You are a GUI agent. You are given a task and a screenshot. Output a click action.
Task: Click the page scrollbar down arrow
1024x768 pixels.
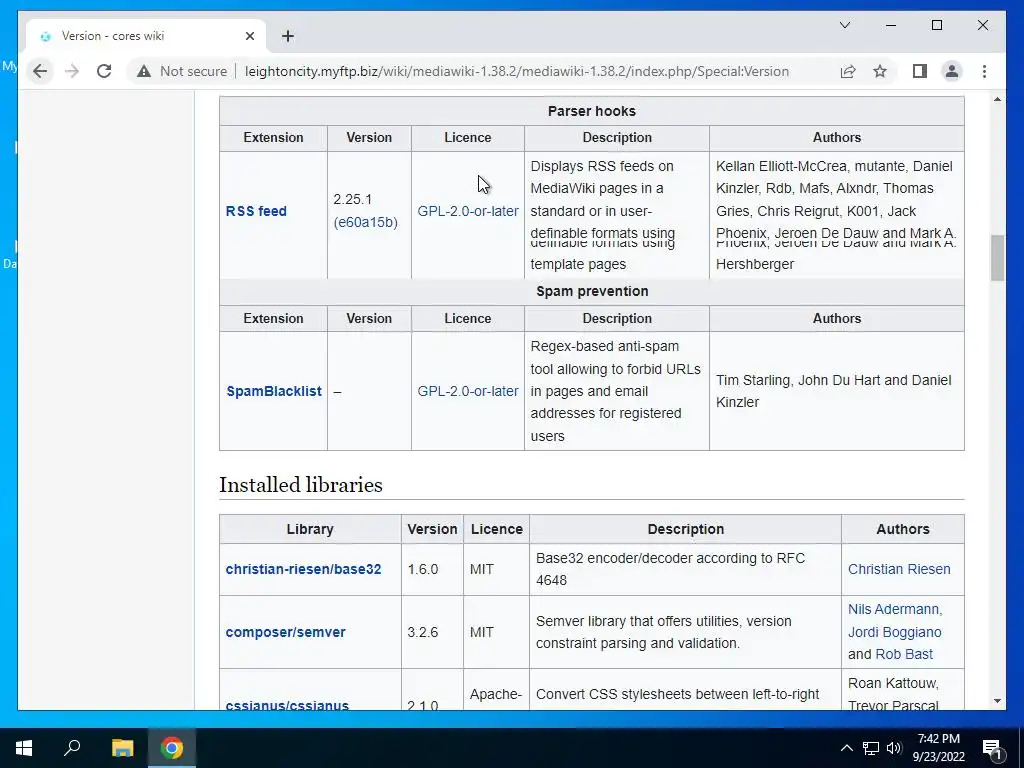pos(997,701)
